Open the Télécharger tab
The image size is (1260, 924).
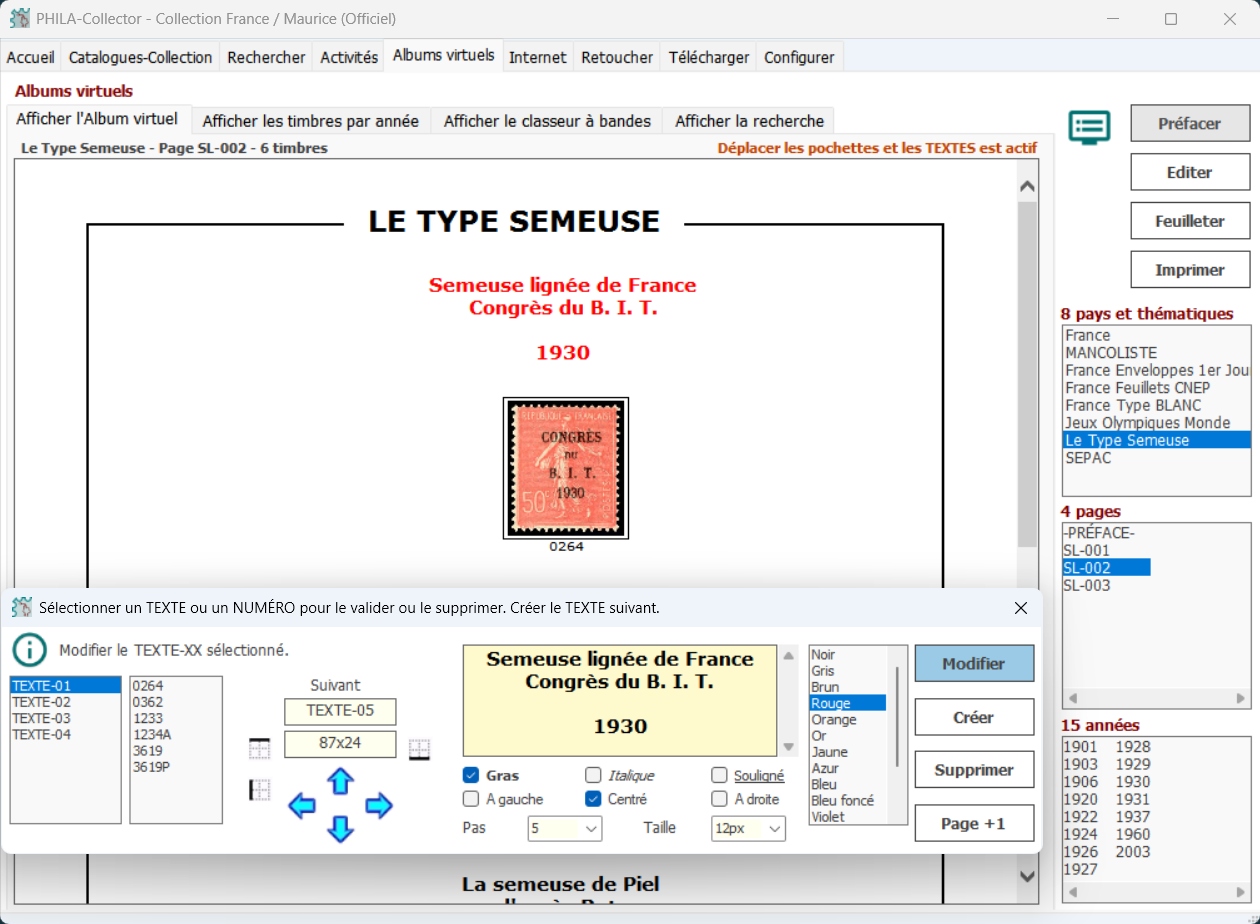pos(709,57)
